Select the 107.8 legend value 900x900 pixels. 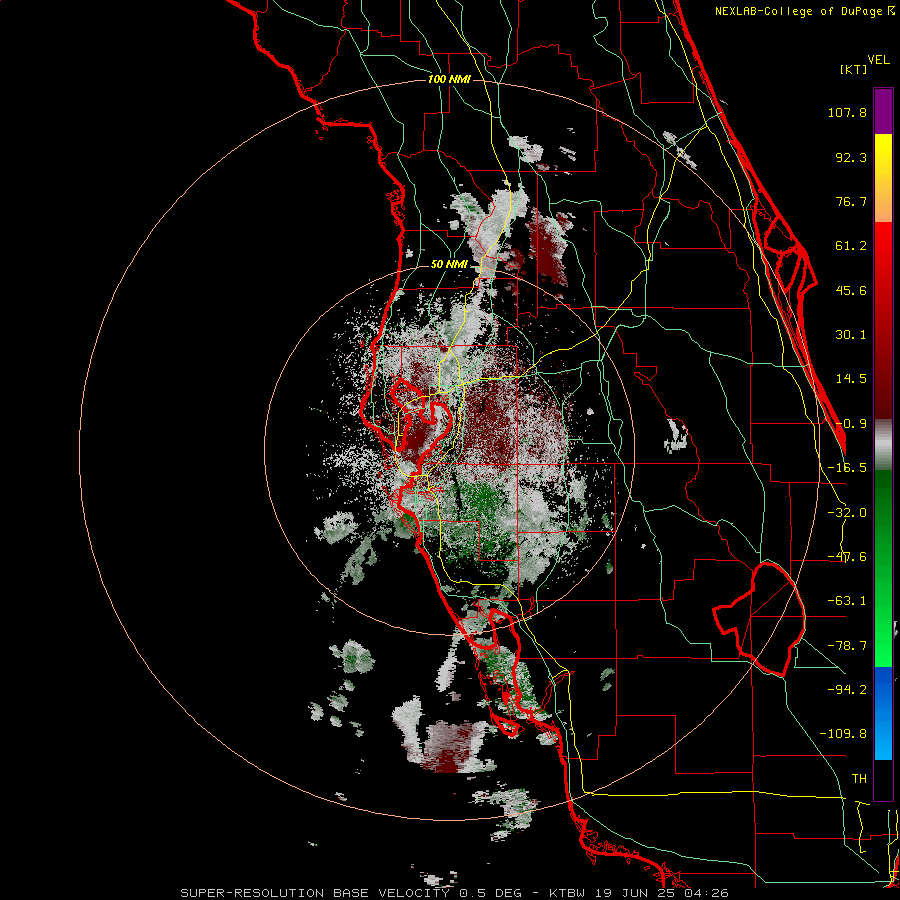pos(847,112)
